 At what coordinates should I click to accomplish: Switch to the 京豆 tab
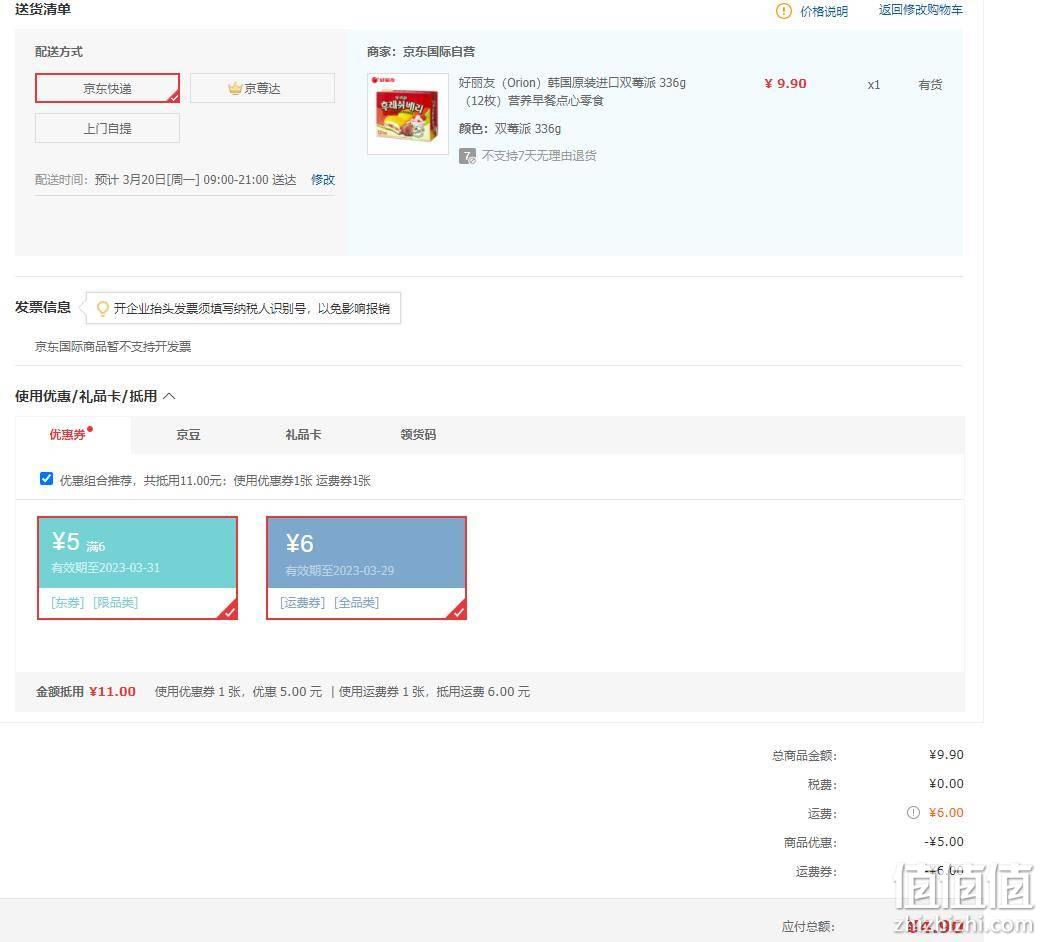(188, 434)
